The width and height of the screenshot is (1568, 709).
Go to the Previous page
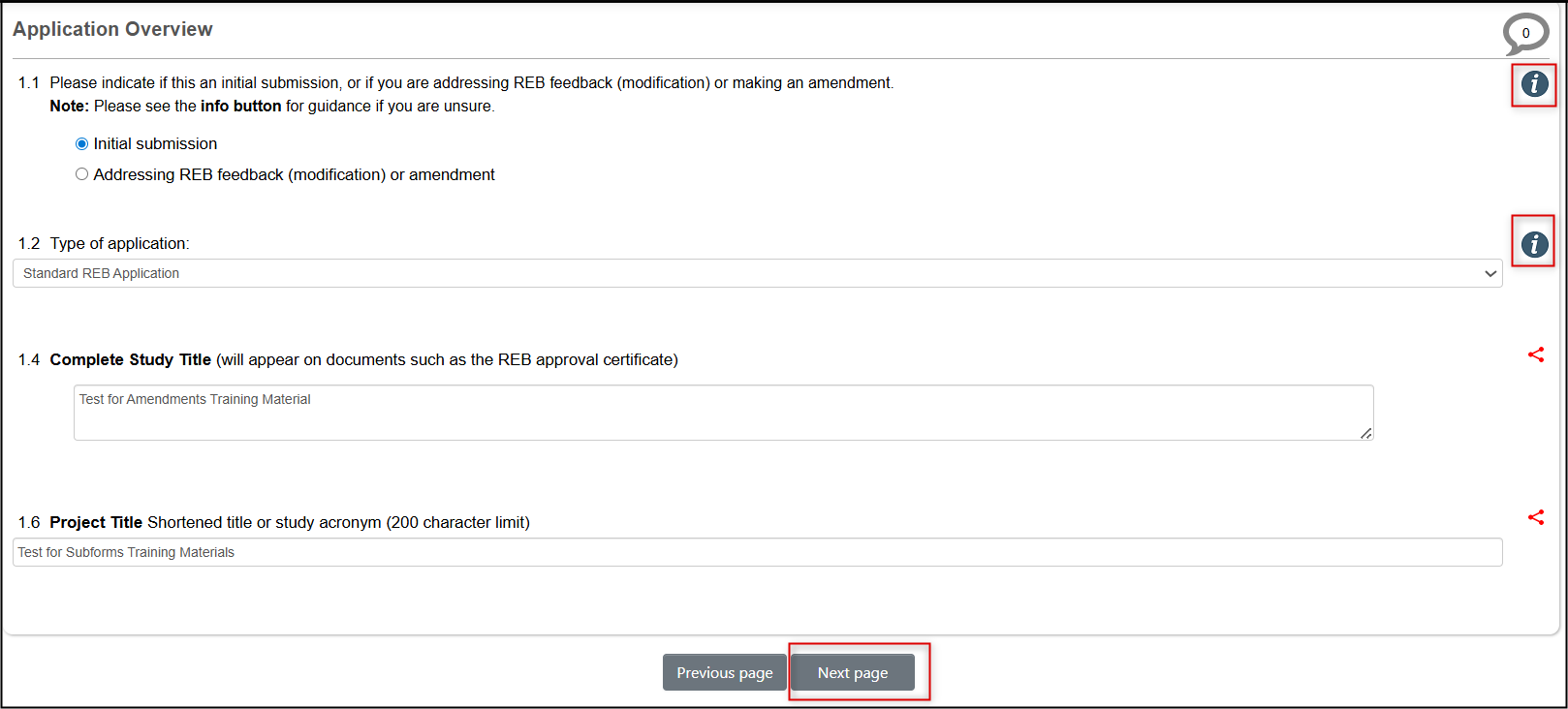click(724, 672)
